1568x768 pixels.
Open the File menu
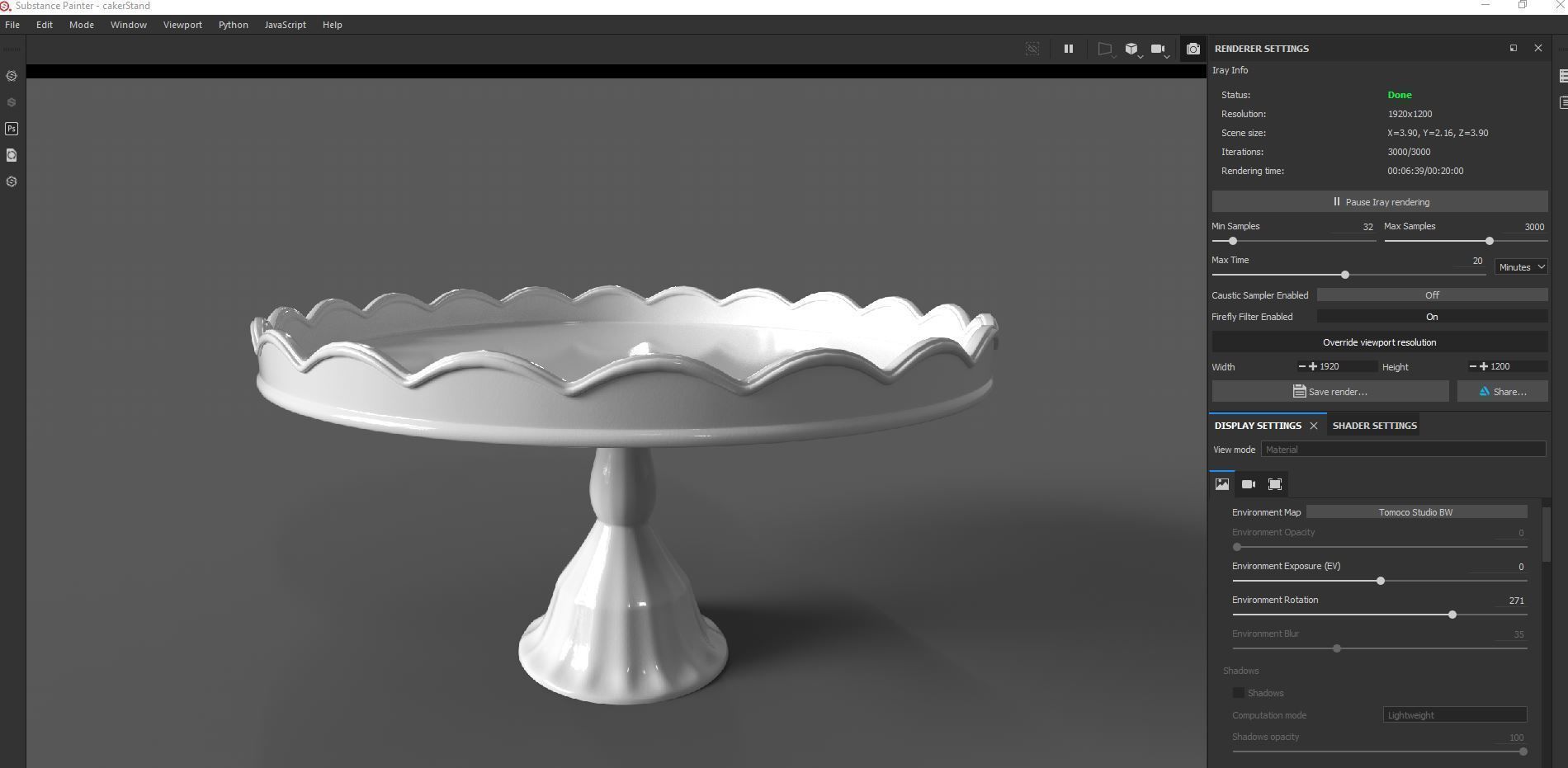[12, 25]
